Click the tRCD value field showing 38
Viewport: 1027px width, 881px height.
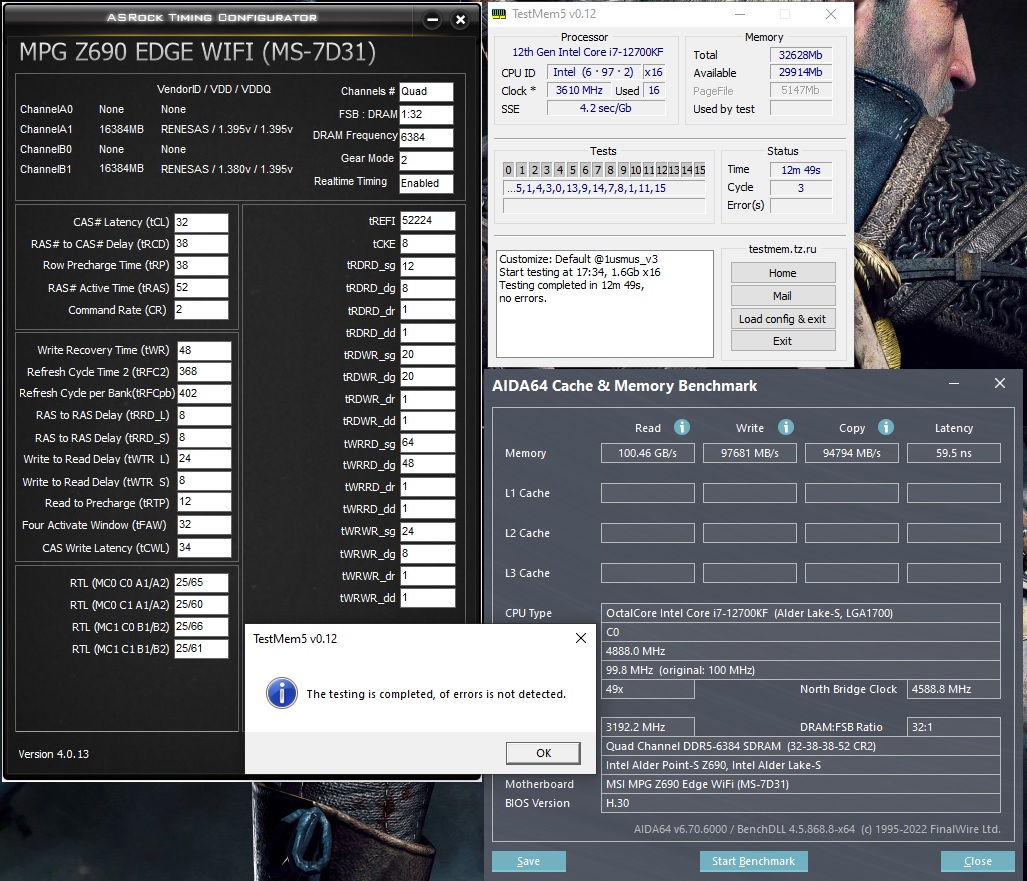tap(201, 244)
